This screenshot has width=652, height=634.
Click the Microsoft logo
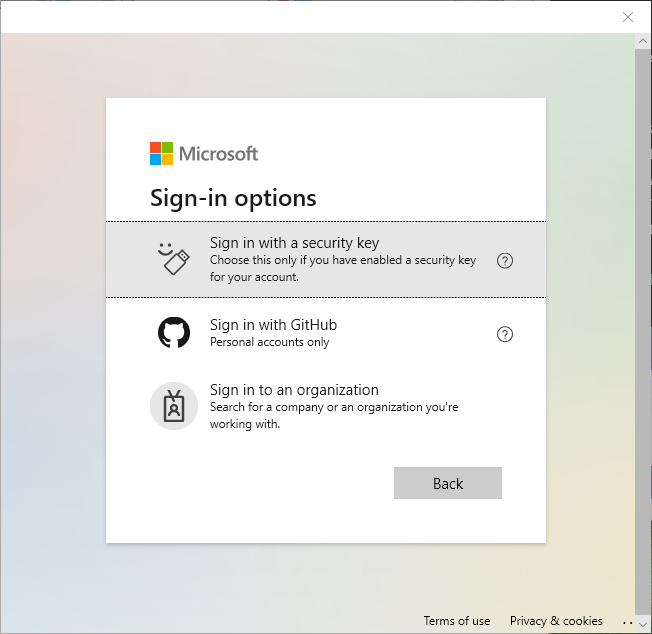pos(204,153)
